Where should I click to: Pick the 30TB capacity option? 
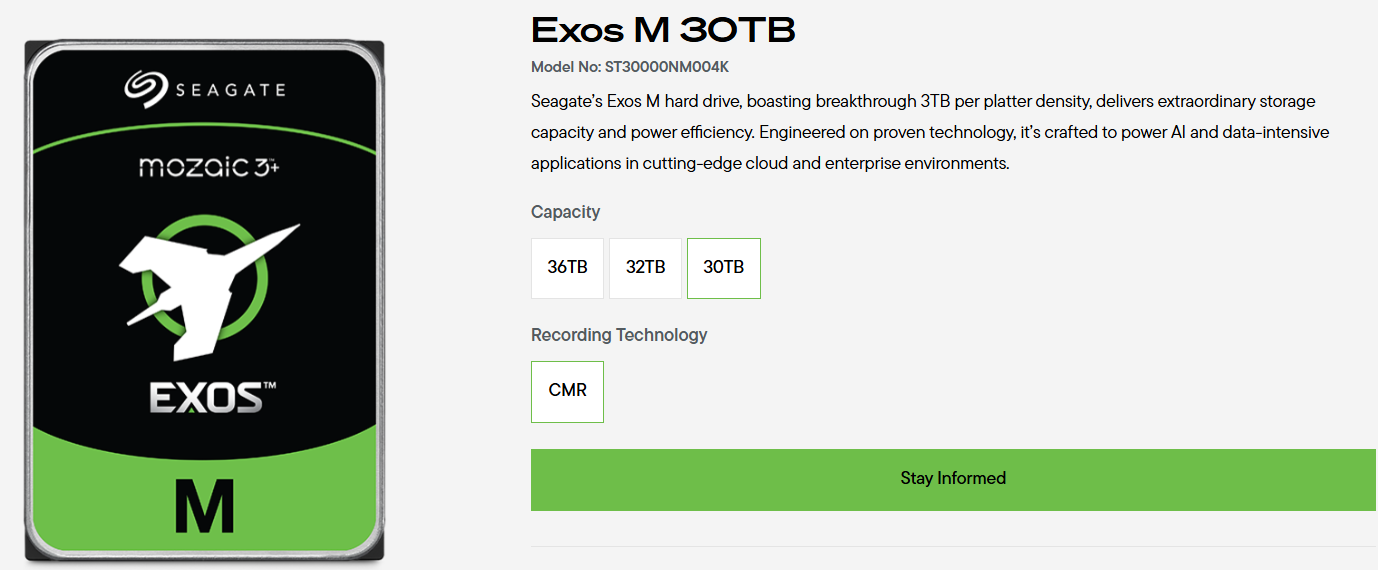click(724, 268)
